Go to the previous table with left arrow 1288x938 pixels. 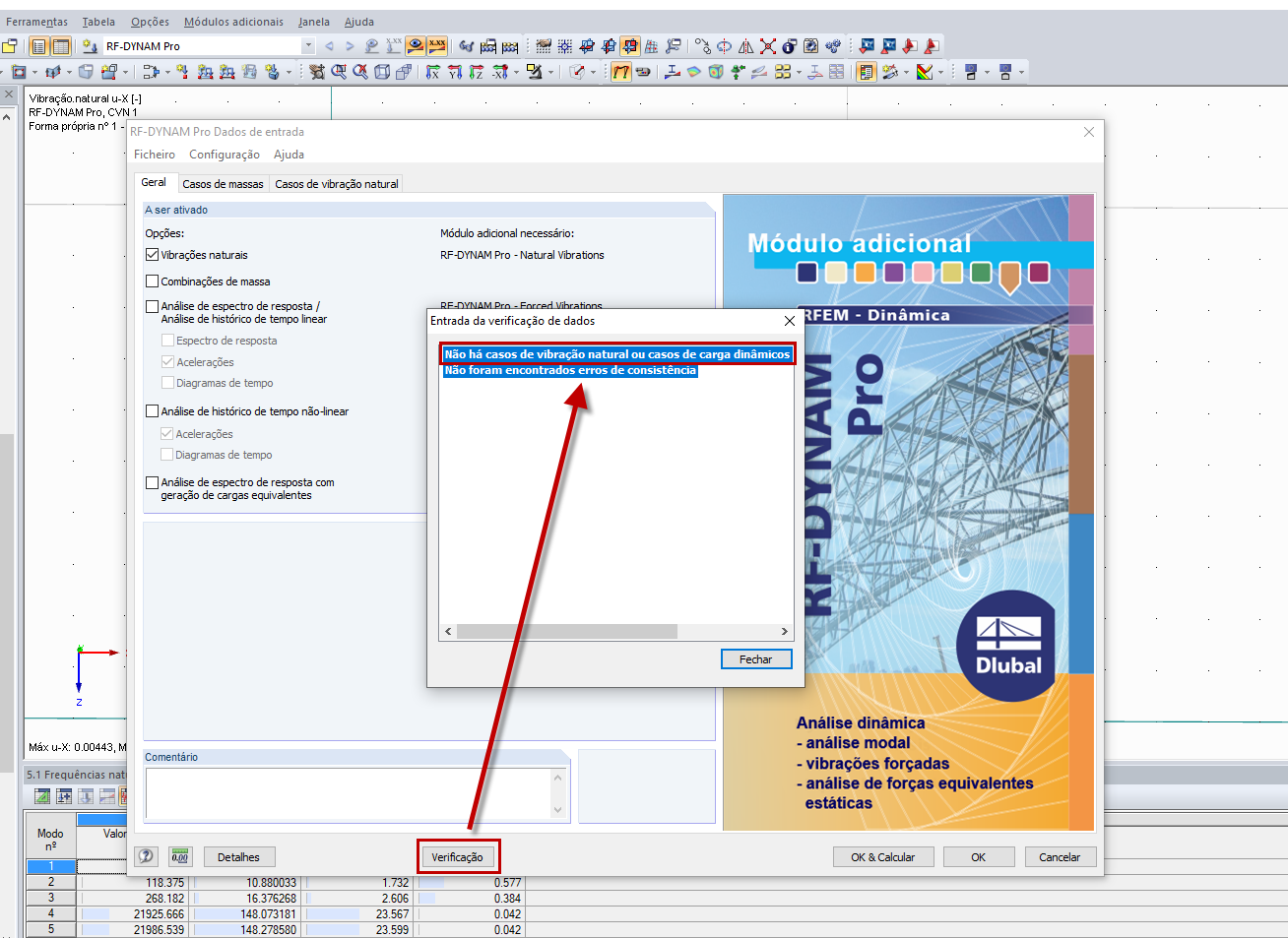(329, 46)
